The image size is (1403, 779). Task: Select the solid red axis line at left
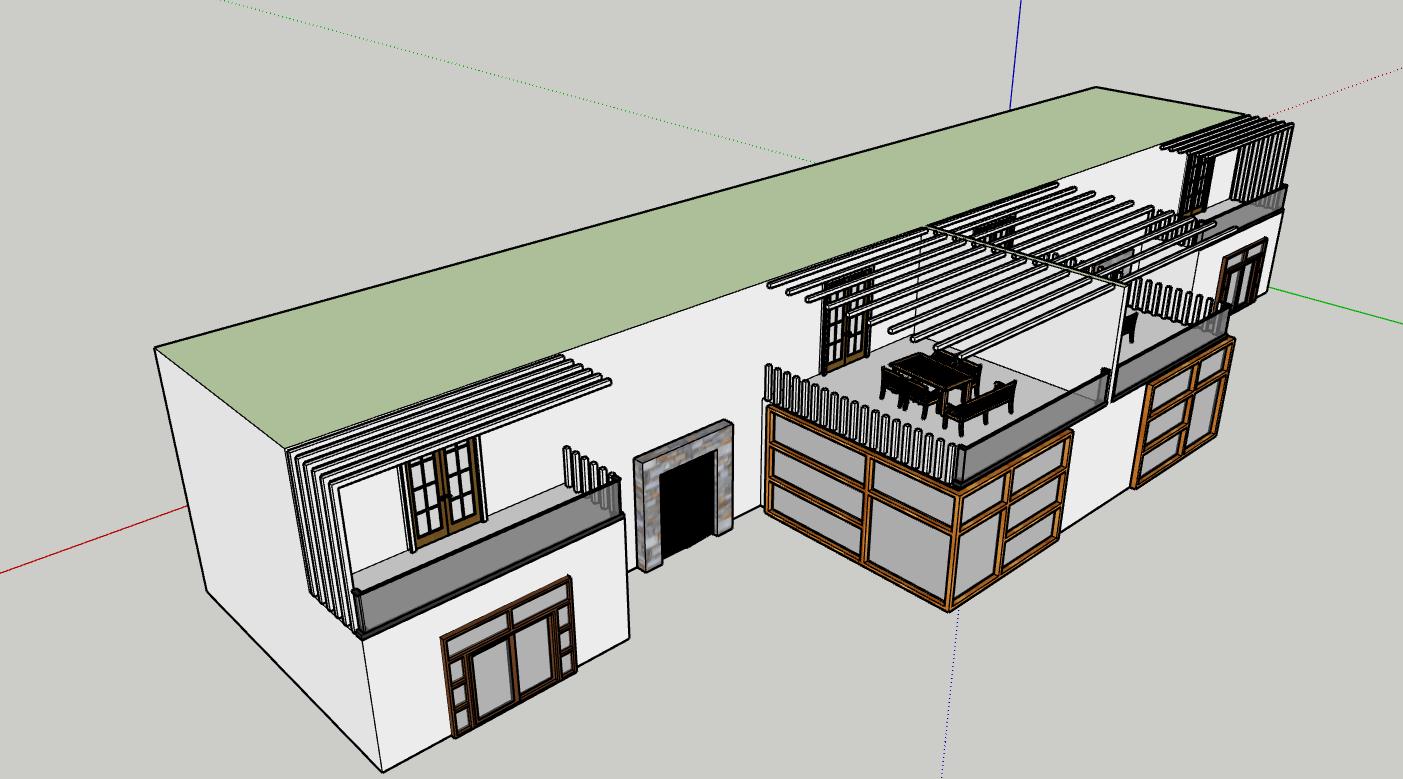[90, 542]
